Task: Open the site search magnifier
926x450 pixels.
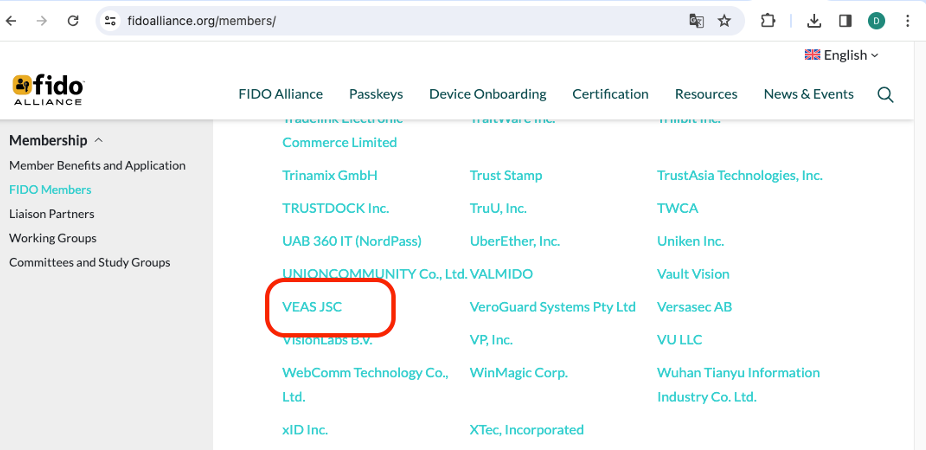Action: 885,94
